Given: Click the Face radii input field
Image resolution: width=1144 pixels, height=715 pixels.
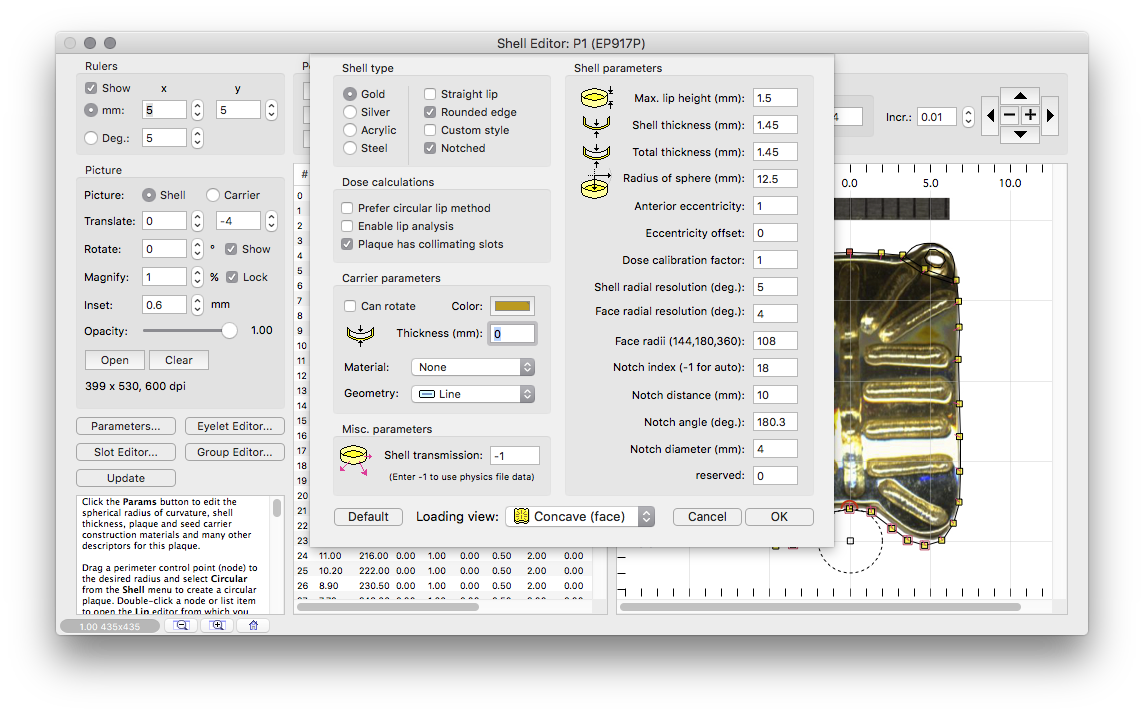Looking at the screenshot, I should click(x=775, y=341).
